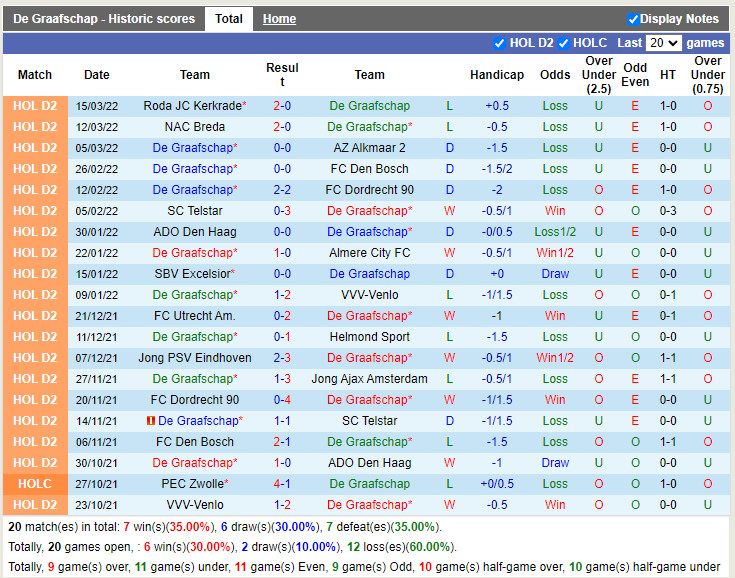Click the Draw odds on 15/01/22 row

coord(555,274)
